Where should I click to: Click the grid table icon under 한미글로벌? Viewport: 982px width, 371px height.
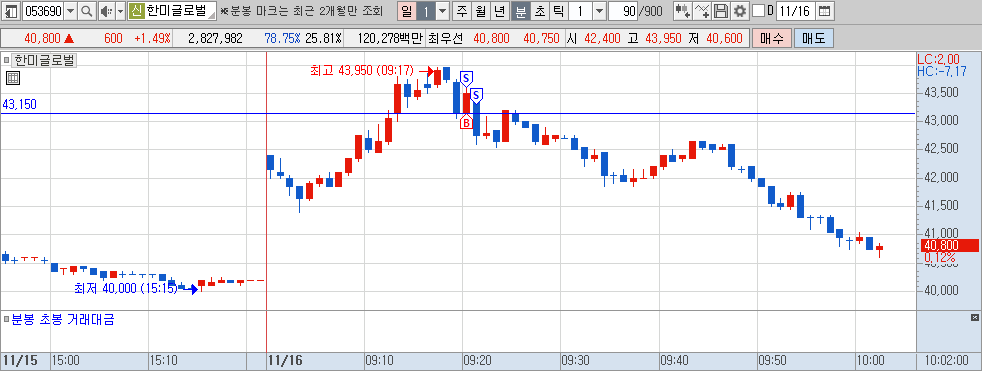(13, 78)
